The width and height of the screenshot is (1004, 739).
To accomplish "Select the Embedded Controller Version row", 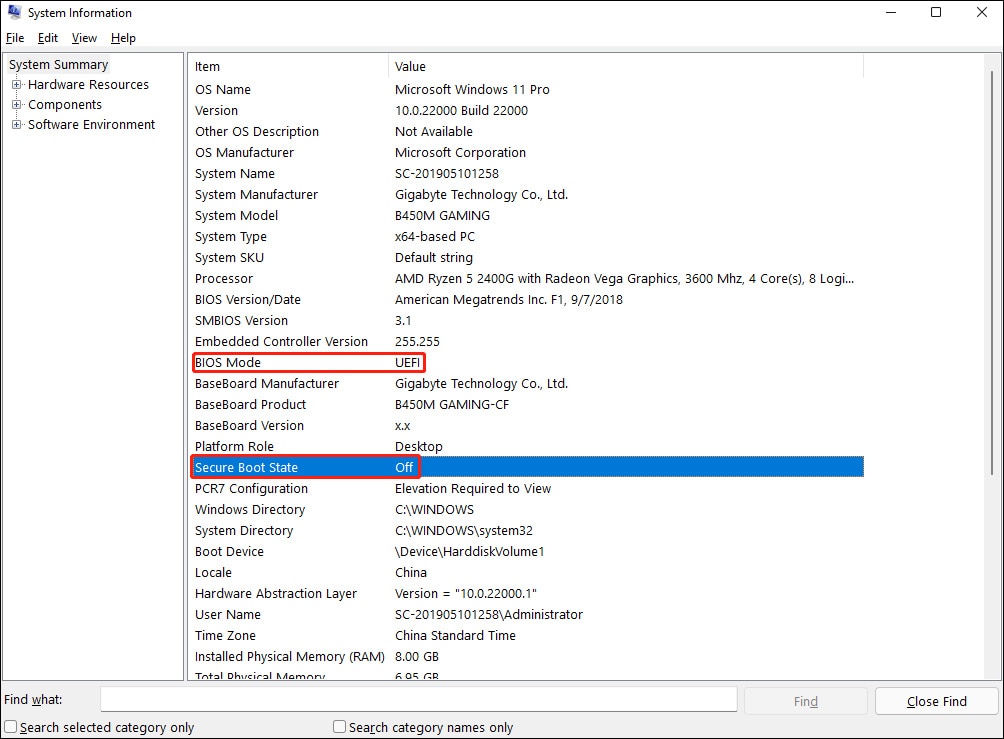I will pyautogui.click(x=527, y=341).
